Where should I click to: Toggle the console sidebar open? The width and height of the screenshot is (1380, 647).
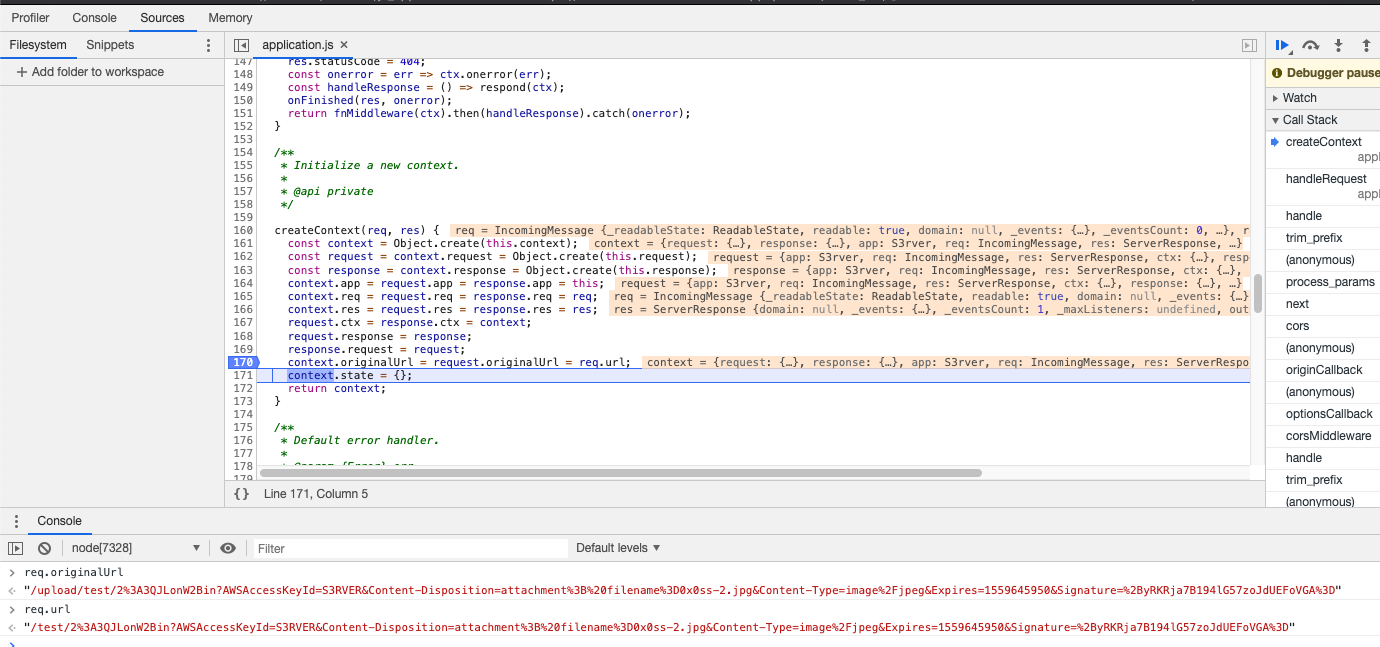15,548
